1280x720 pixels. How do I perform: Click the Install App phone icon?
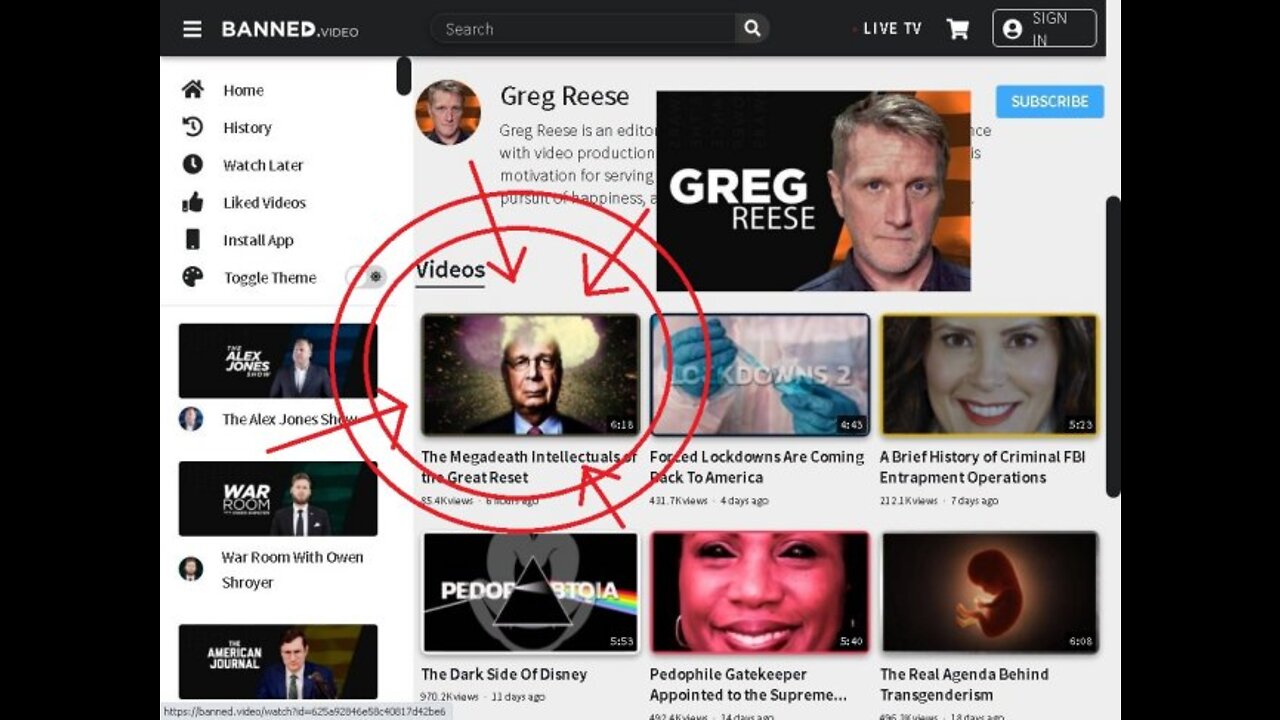(192, 239)
